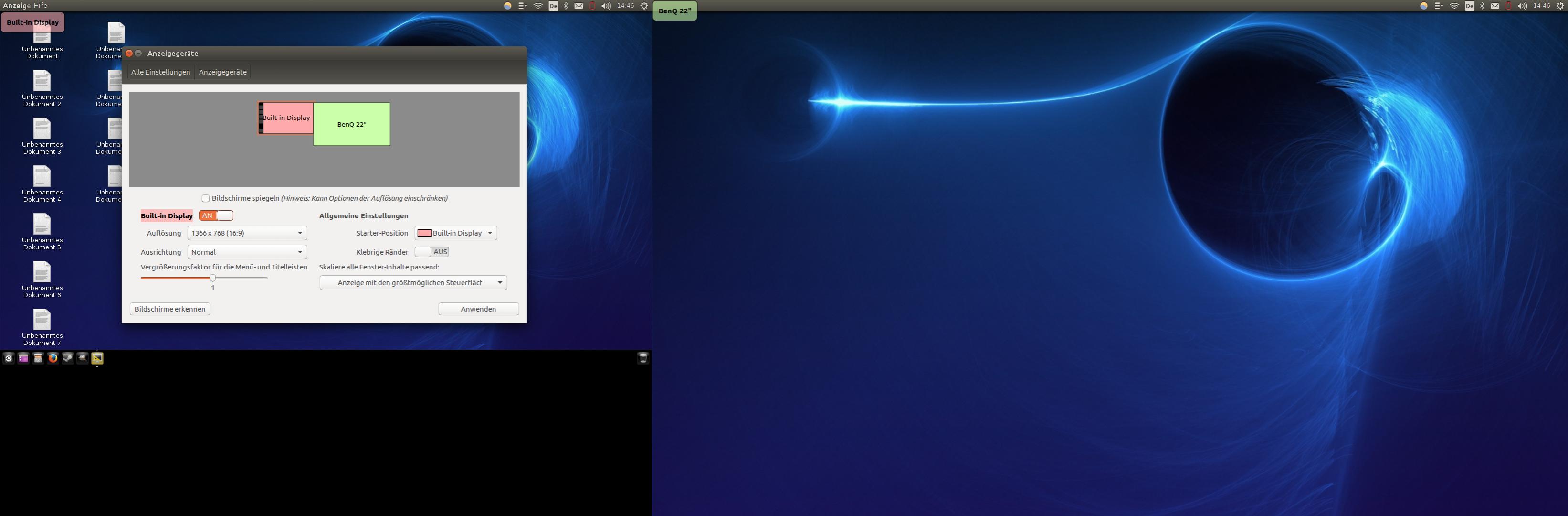Screen dimensions: 1568x516
Task: Turn off the Built-in Display switch
Action: coord(216,215)
